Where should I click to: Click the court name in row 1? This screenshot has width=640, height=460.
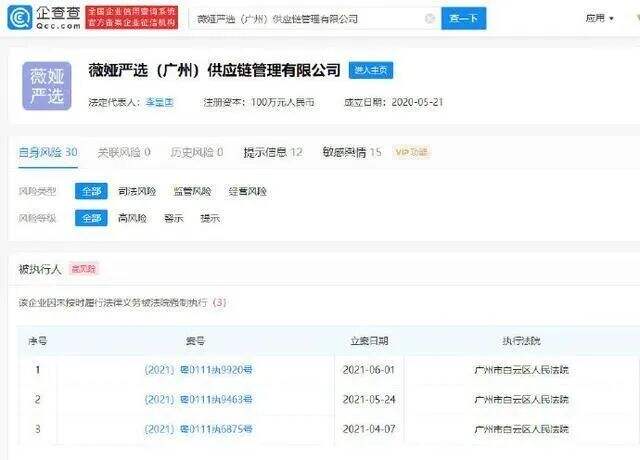521,370
